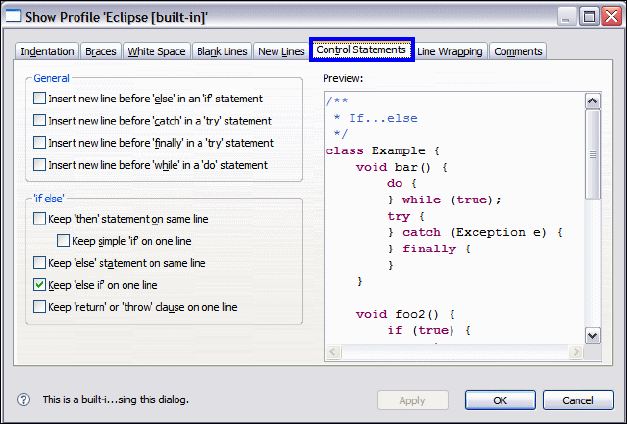Screen dimensions: 627x424
Task: Click the dialog window icon in title bar
Action: (12, 17)
